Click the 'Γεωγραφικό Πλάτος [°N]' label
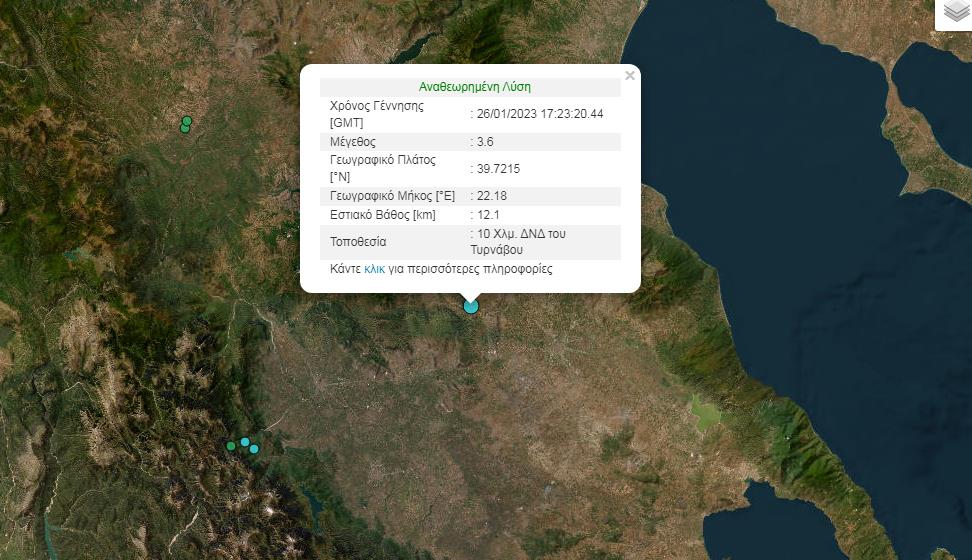The width and height of the screenshot is (972, 560). pos(382,169)
